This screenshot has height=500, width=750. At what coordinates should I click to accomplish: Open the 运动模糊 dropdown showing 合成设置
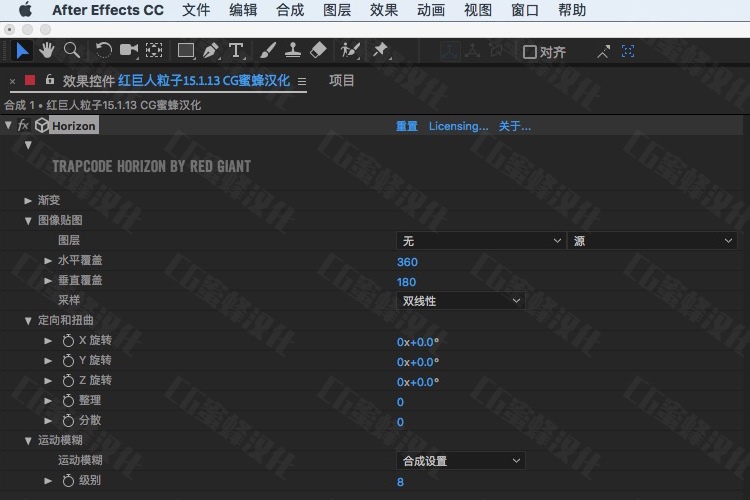click(461, 461)
